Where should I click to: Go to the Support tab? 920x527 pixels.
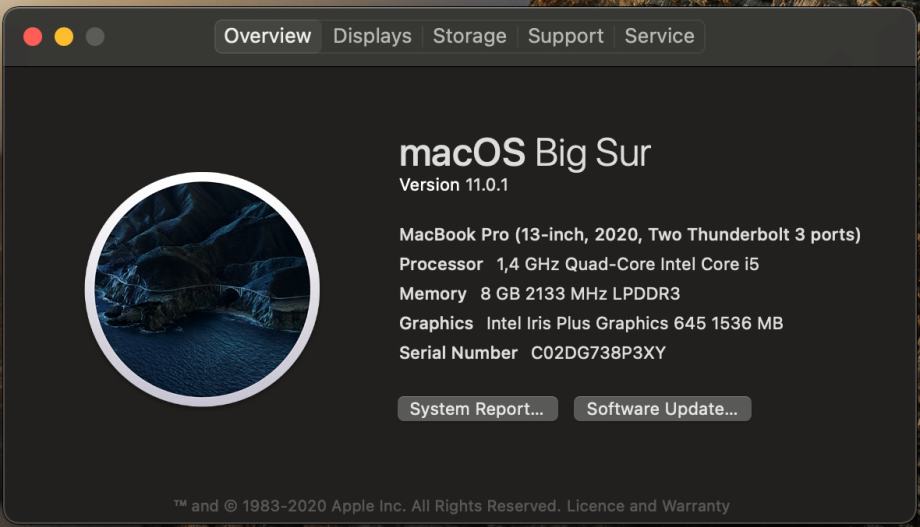pos(566,36)
